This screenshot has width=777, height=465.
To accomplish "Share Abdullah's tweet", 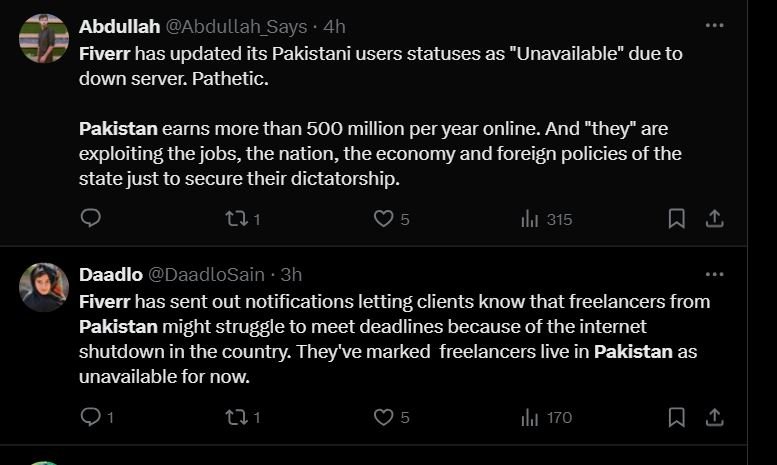I will [714, 218].
